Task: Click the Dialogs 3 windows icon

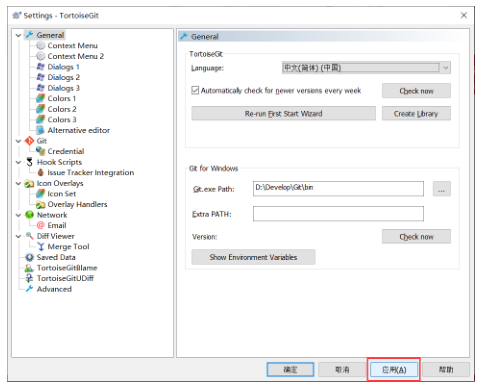Action: (x=40, y=88)
